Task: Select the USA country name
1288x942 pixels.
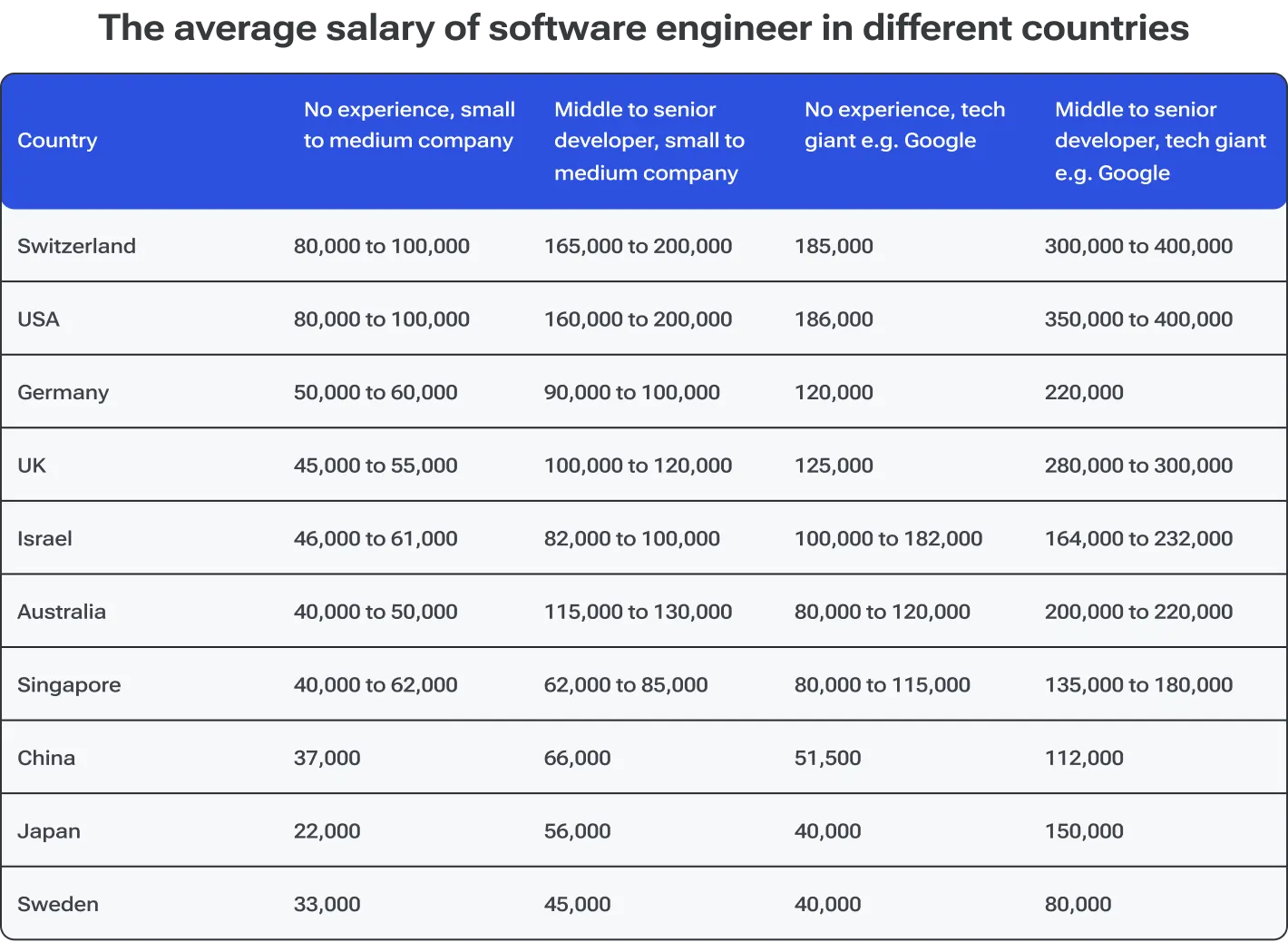Action: [x=38, y=319]
